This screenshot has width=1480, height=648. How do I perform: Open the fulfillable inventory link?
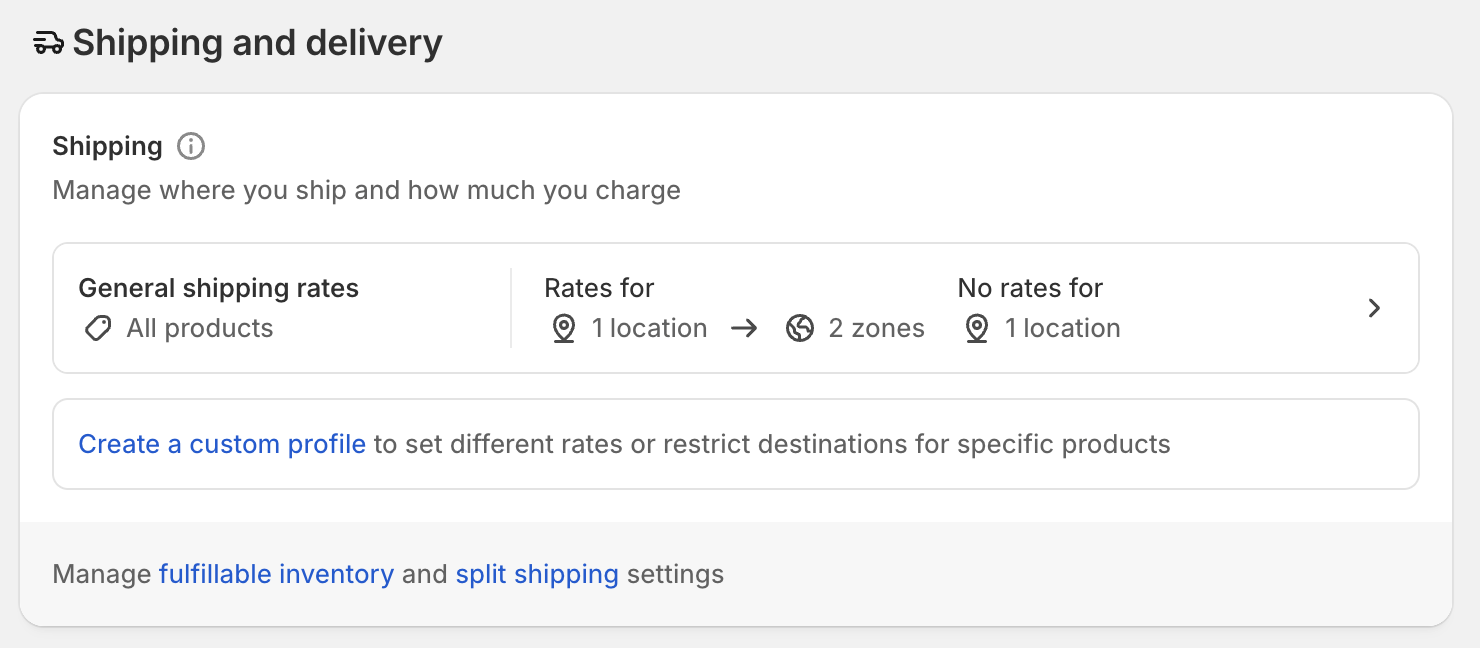click(x=276, y=575)
